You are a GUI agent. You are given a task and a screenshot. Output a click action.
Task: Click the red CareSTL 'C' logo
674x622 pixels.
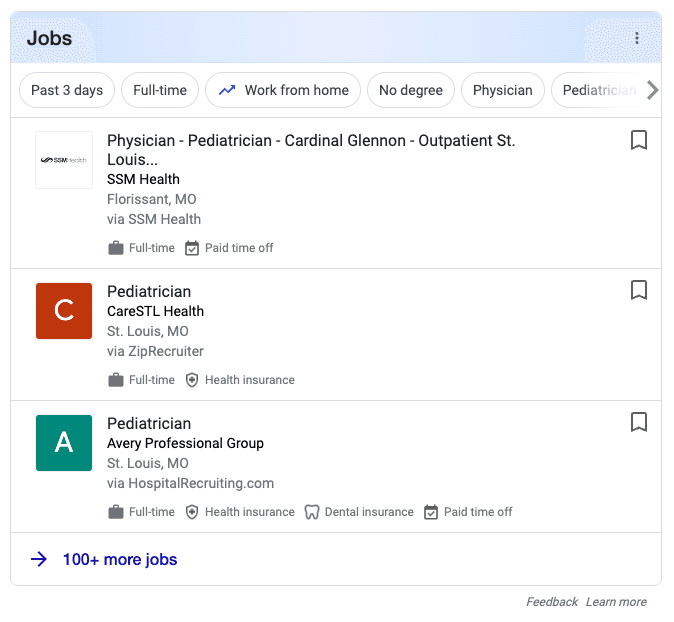click(64, 311)
